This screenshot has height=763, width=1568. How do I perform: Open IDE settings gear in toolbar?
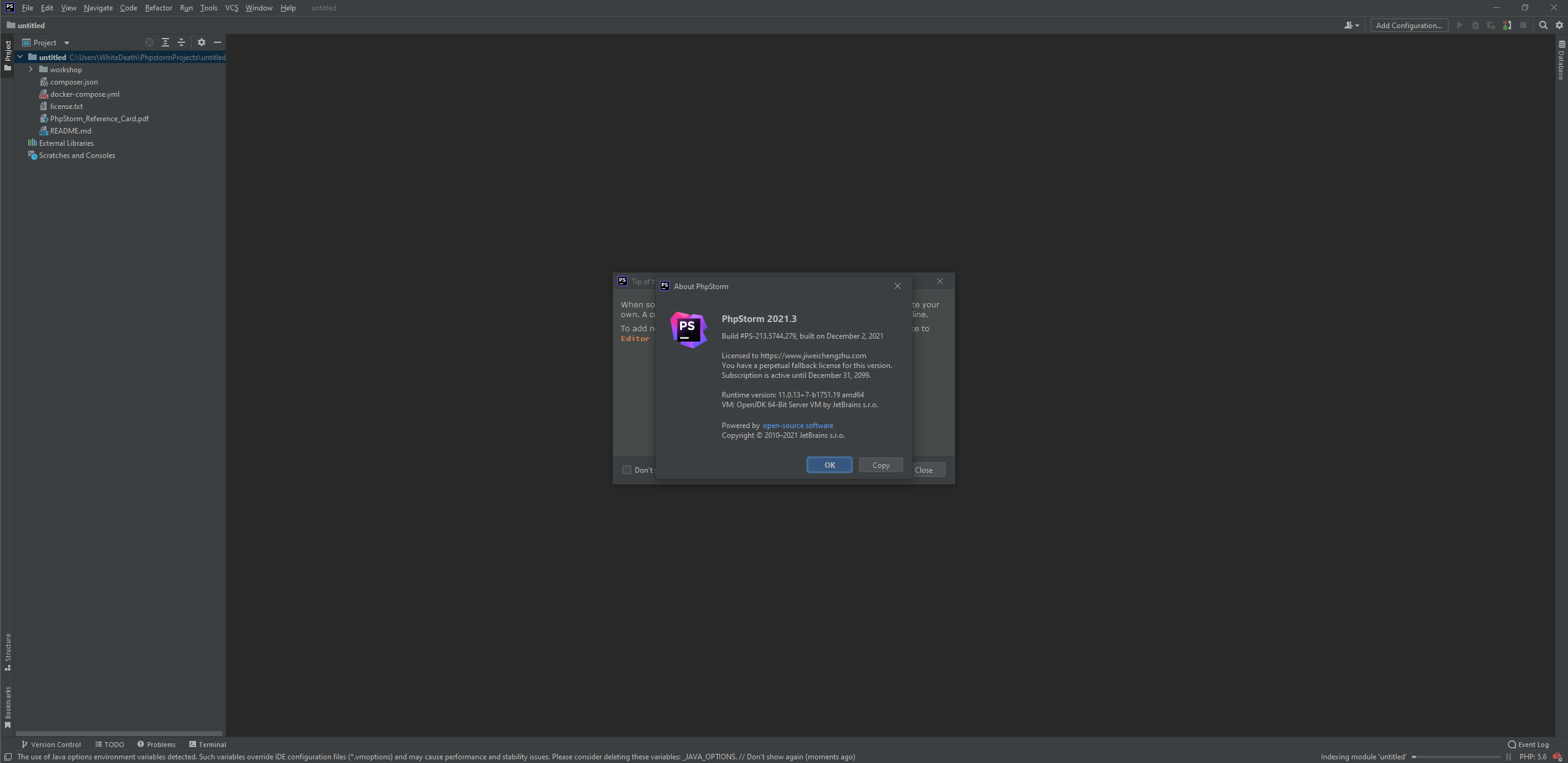pos(1559,25)
